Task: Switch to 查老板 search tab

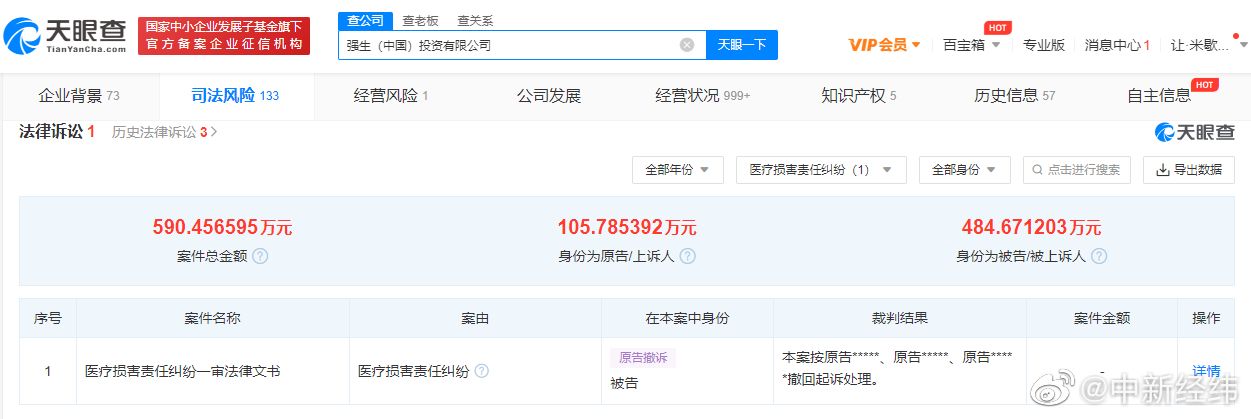Action: point(420,20)
